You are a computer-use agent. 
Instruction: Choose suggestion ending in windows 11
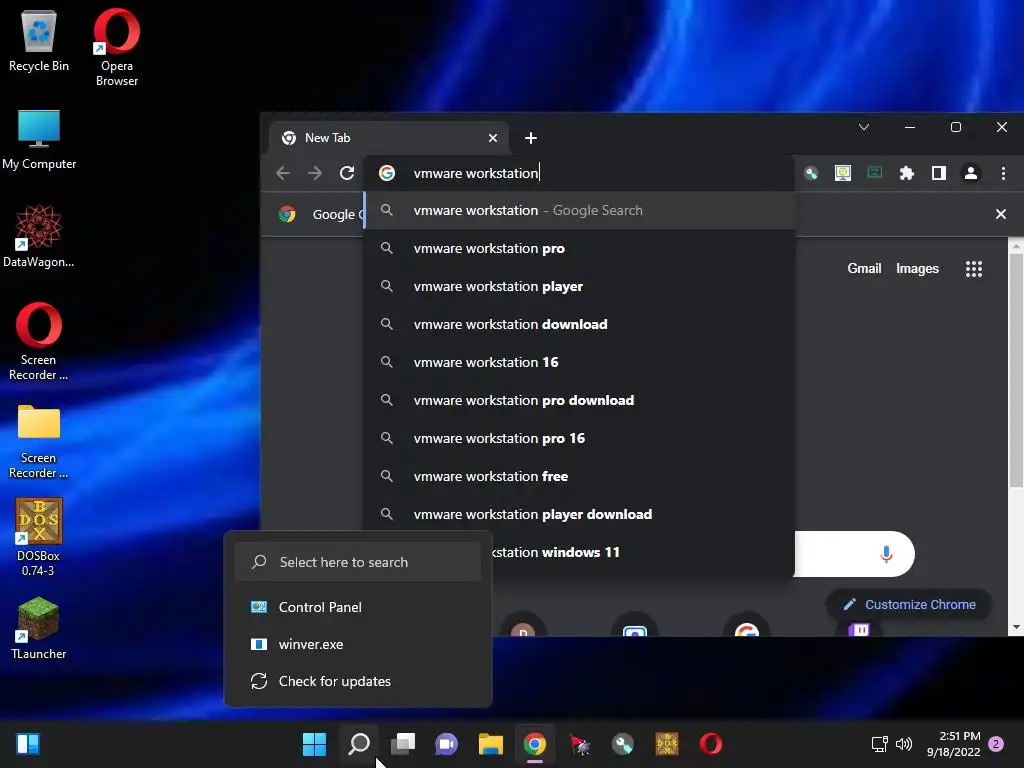[643, 552]
